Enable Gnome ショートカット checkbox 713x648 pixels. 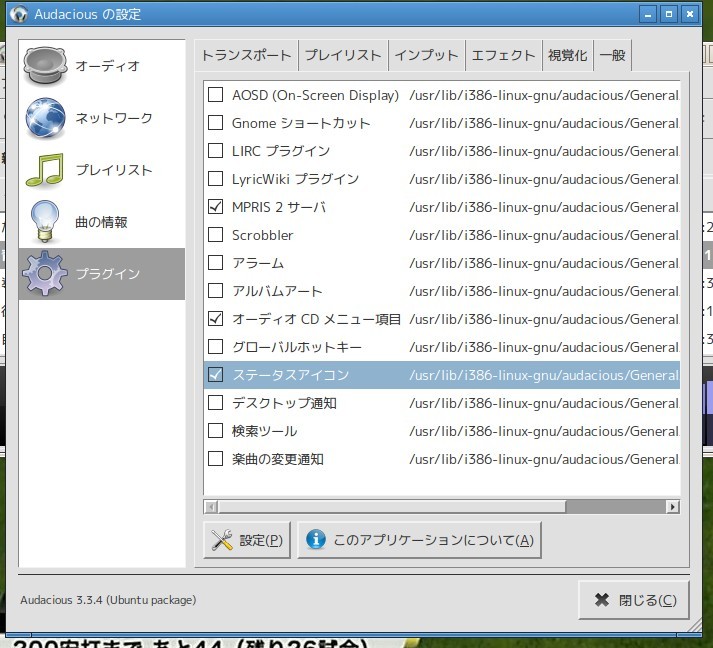(216, 123)
